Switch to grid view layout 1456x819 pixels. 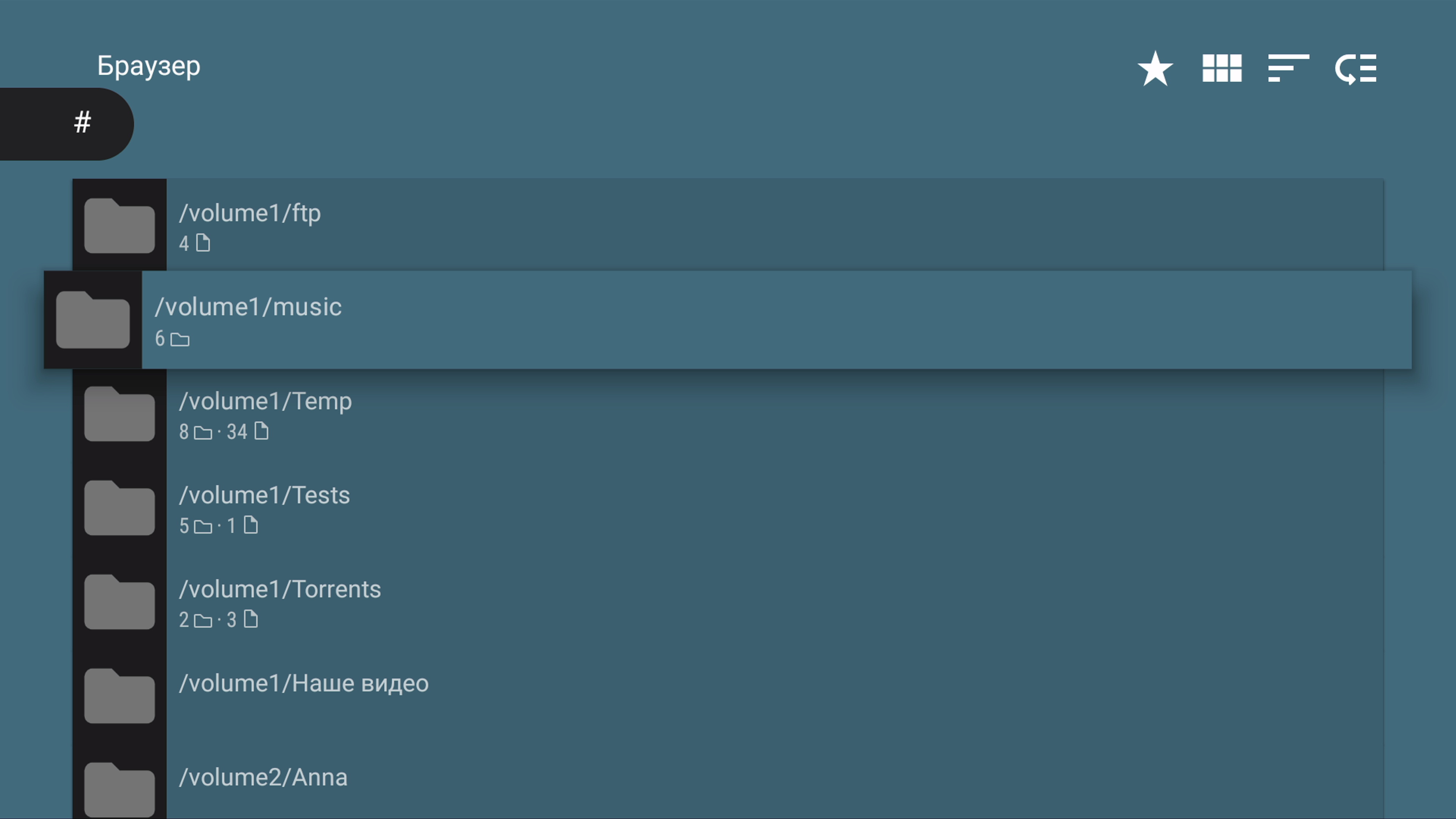click(1221, 68)
